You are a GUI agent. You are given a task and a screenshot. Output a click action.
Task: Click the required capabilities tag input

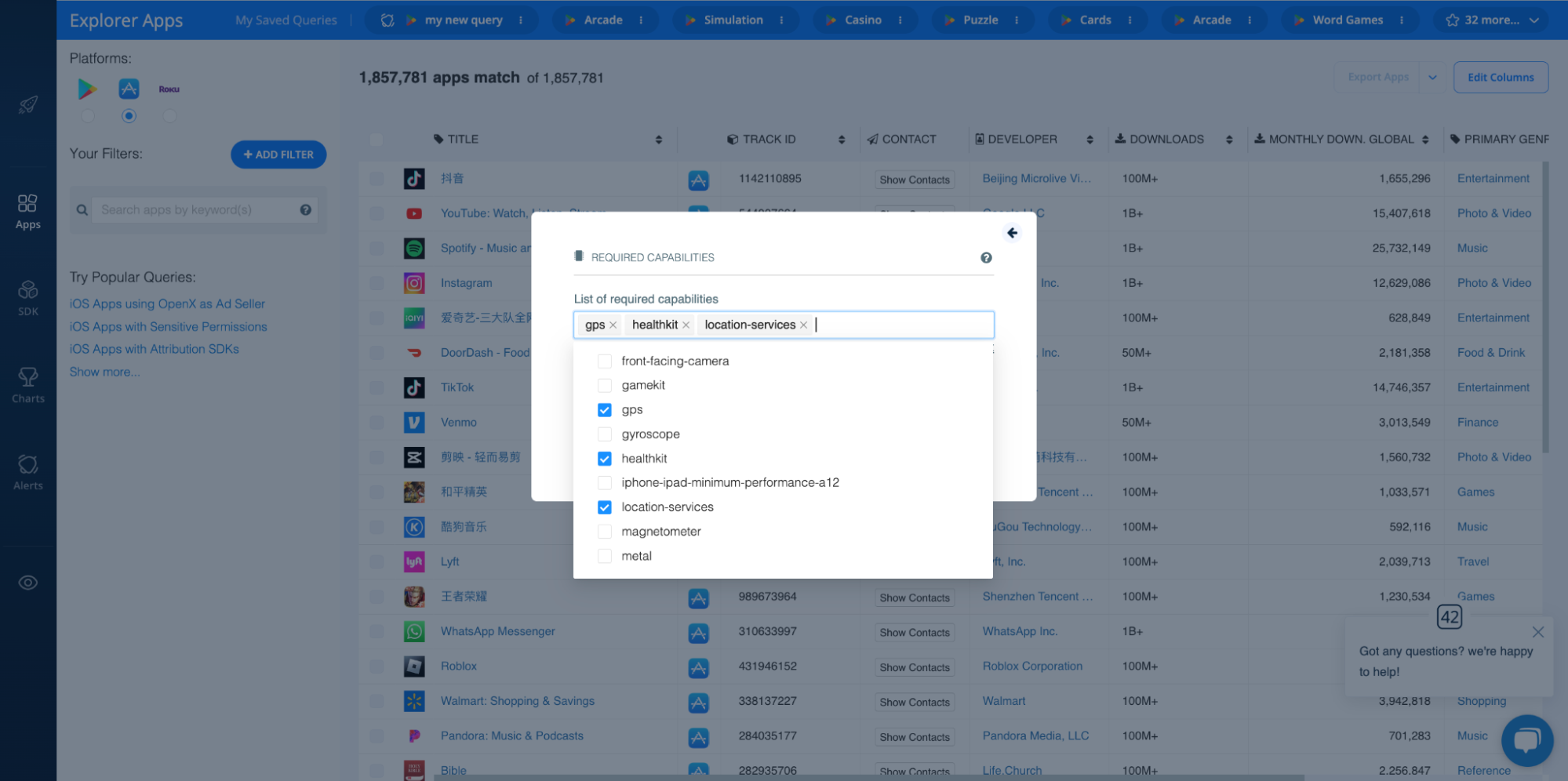(x=784, y=325)
